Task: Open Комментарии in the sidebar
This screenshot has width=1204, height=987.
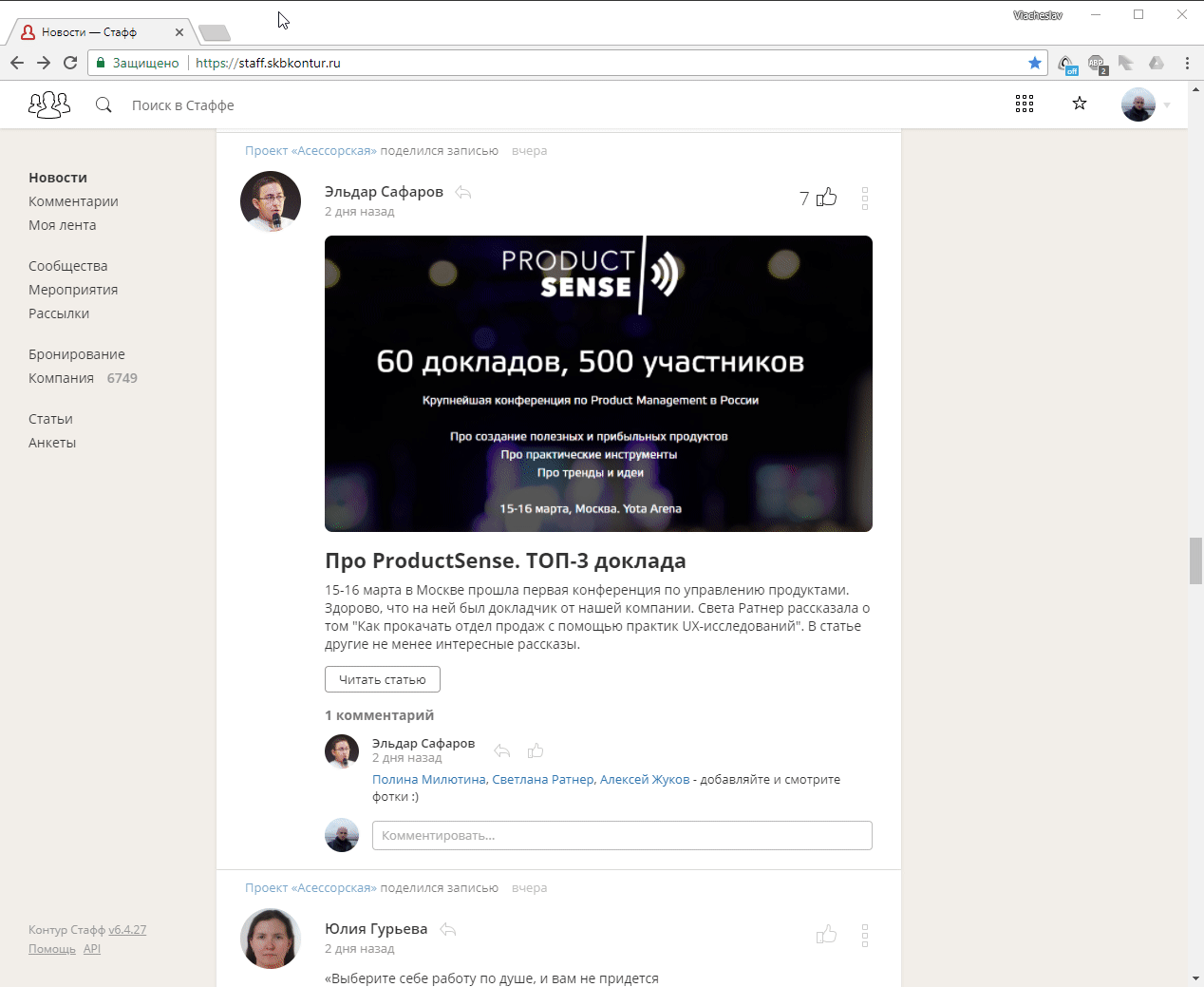Action: click(73, 201)
